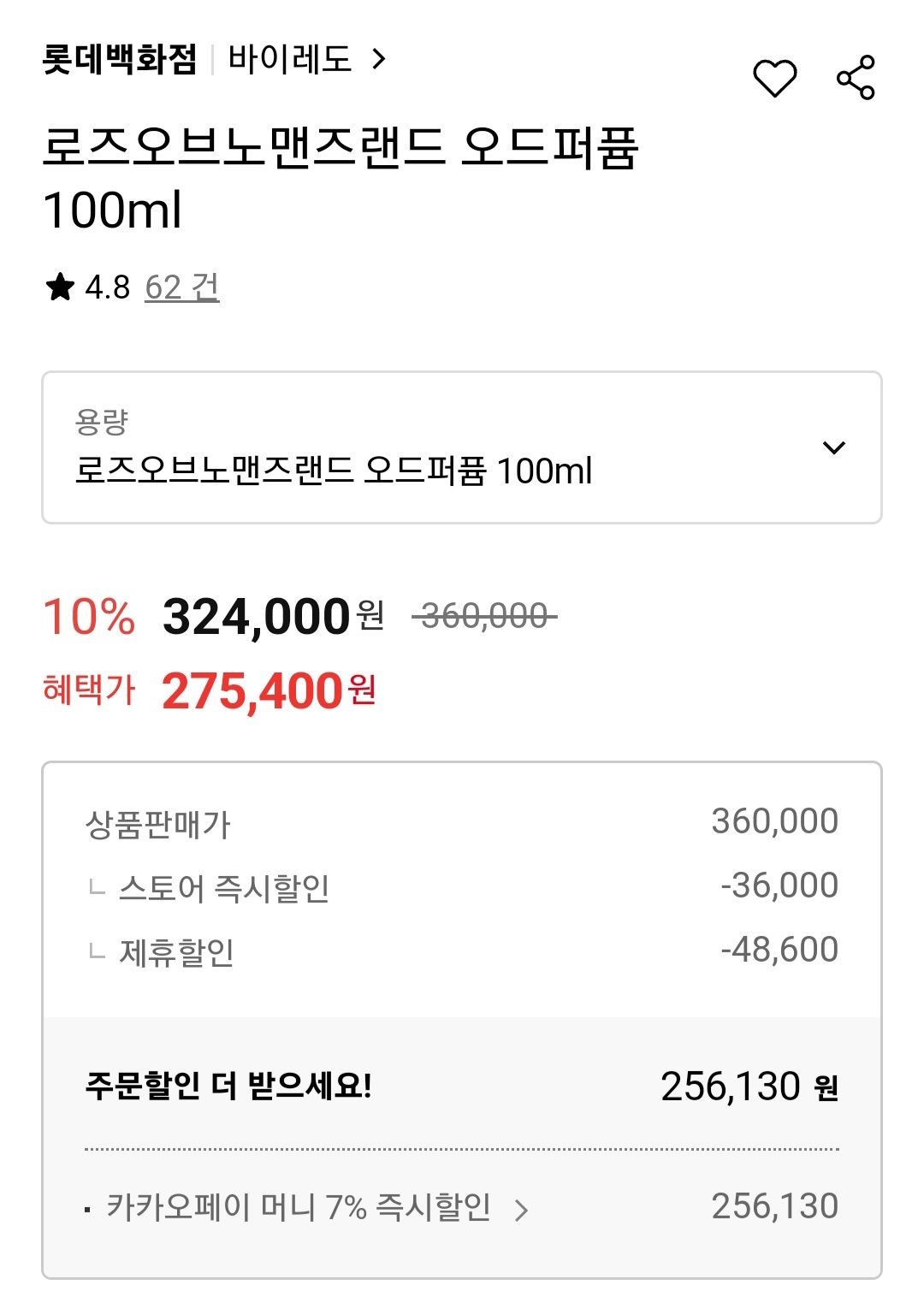Click the 10% discount rate label
The height and width of the screenshot is (1309, 924).
(89, 617)
